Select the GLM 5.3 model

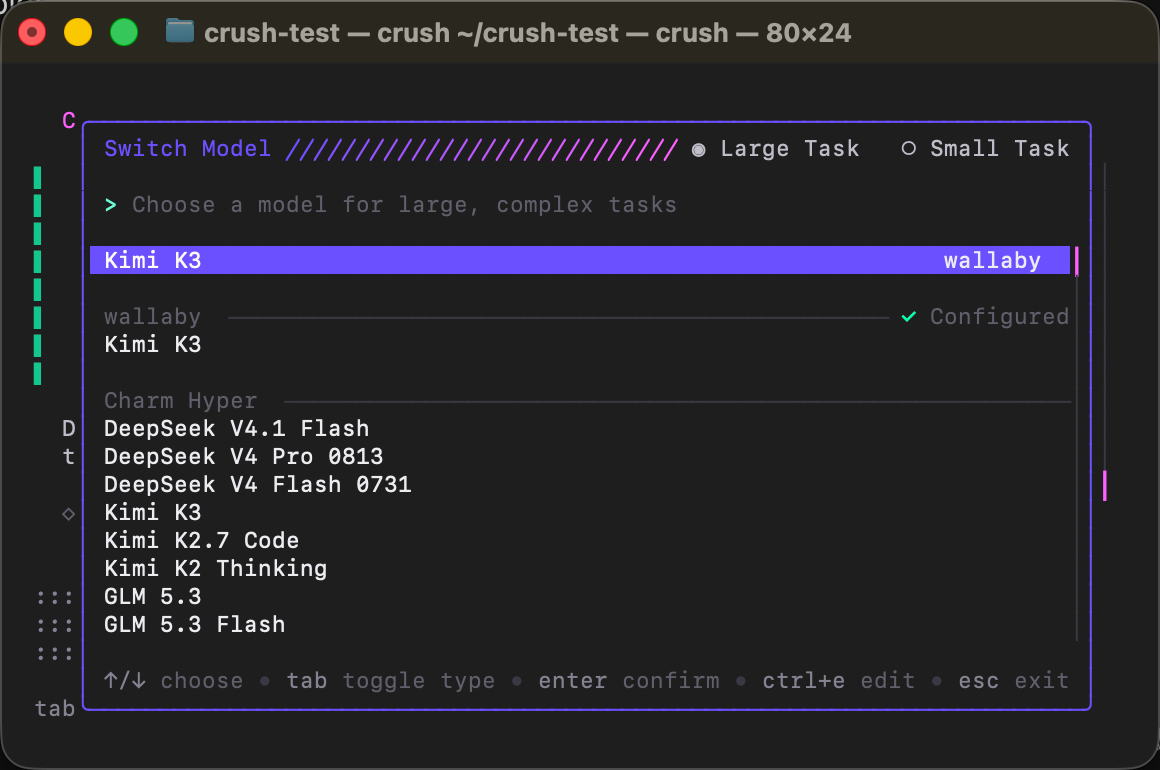click(x=152, y=597)
